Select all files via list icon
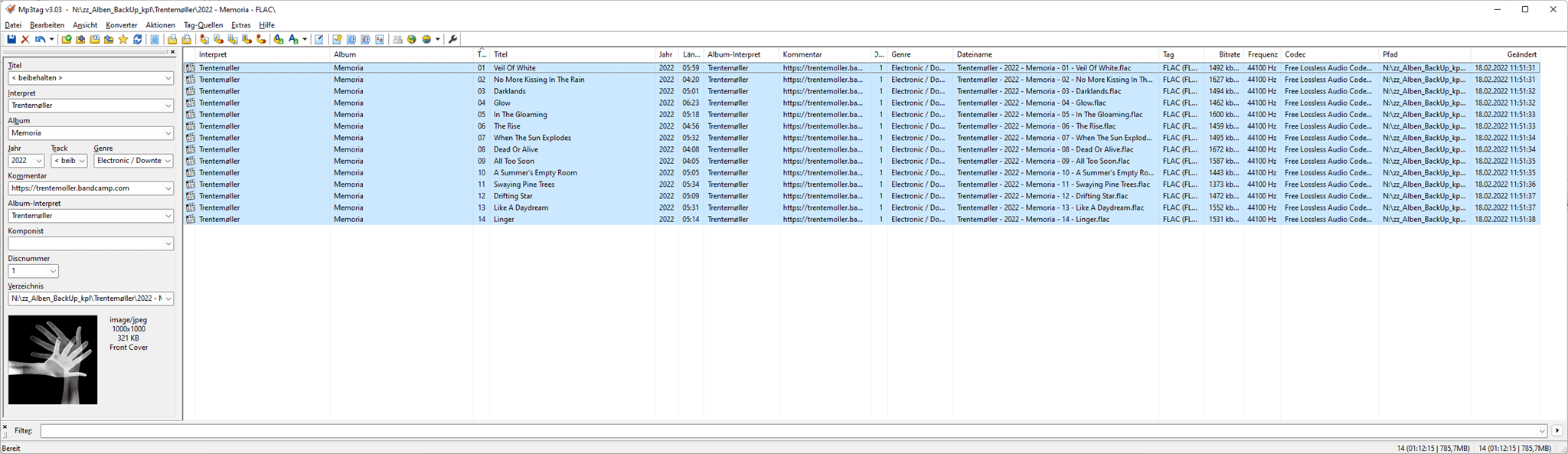This screenshot has height=454, width=1568. [x=155, y=39]
